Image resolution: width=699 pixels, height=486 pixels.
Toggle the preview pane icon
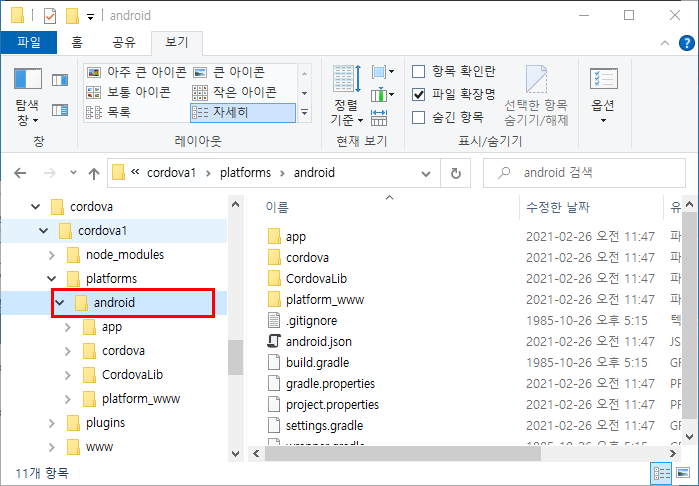[60, 80]
